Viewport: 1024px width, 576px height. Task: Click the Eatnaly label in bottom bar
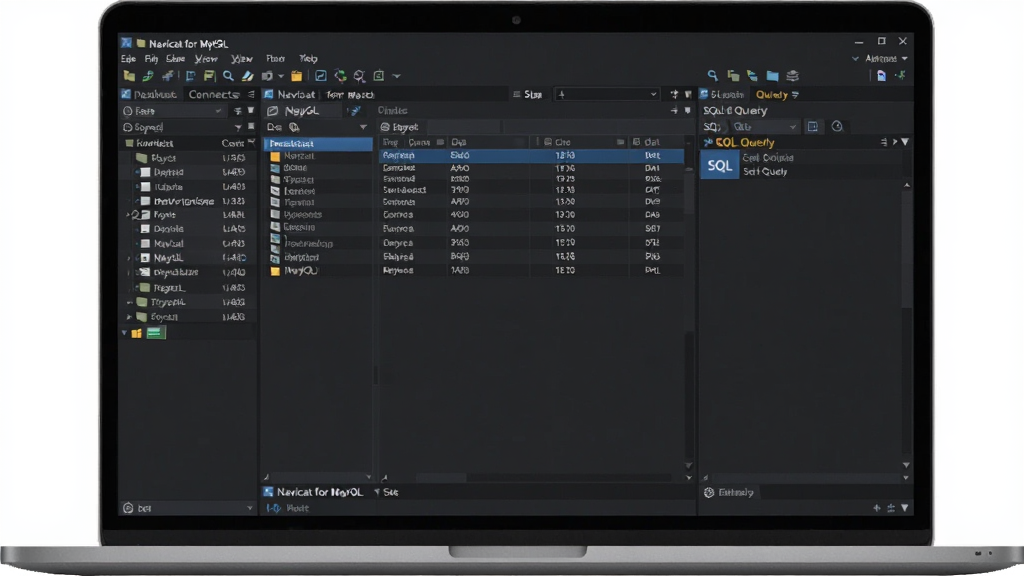click(736, 492)
